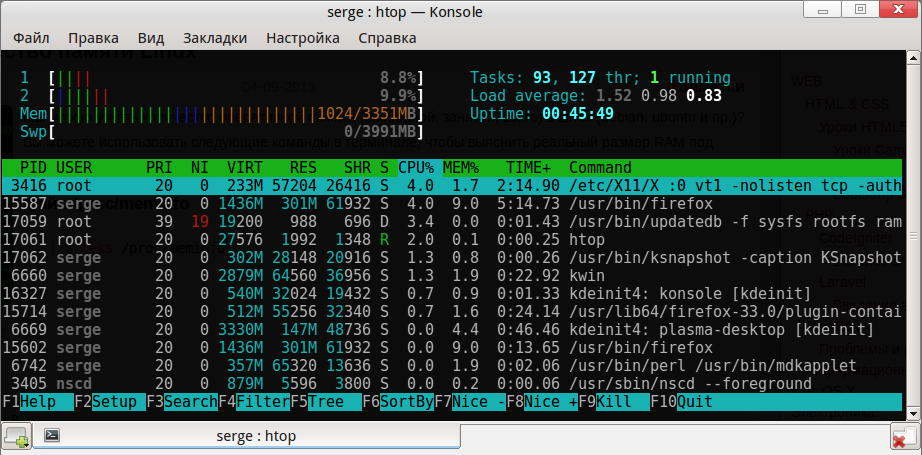
Task: Select process 17062 ksnapshot
Action: coord(452,257)
